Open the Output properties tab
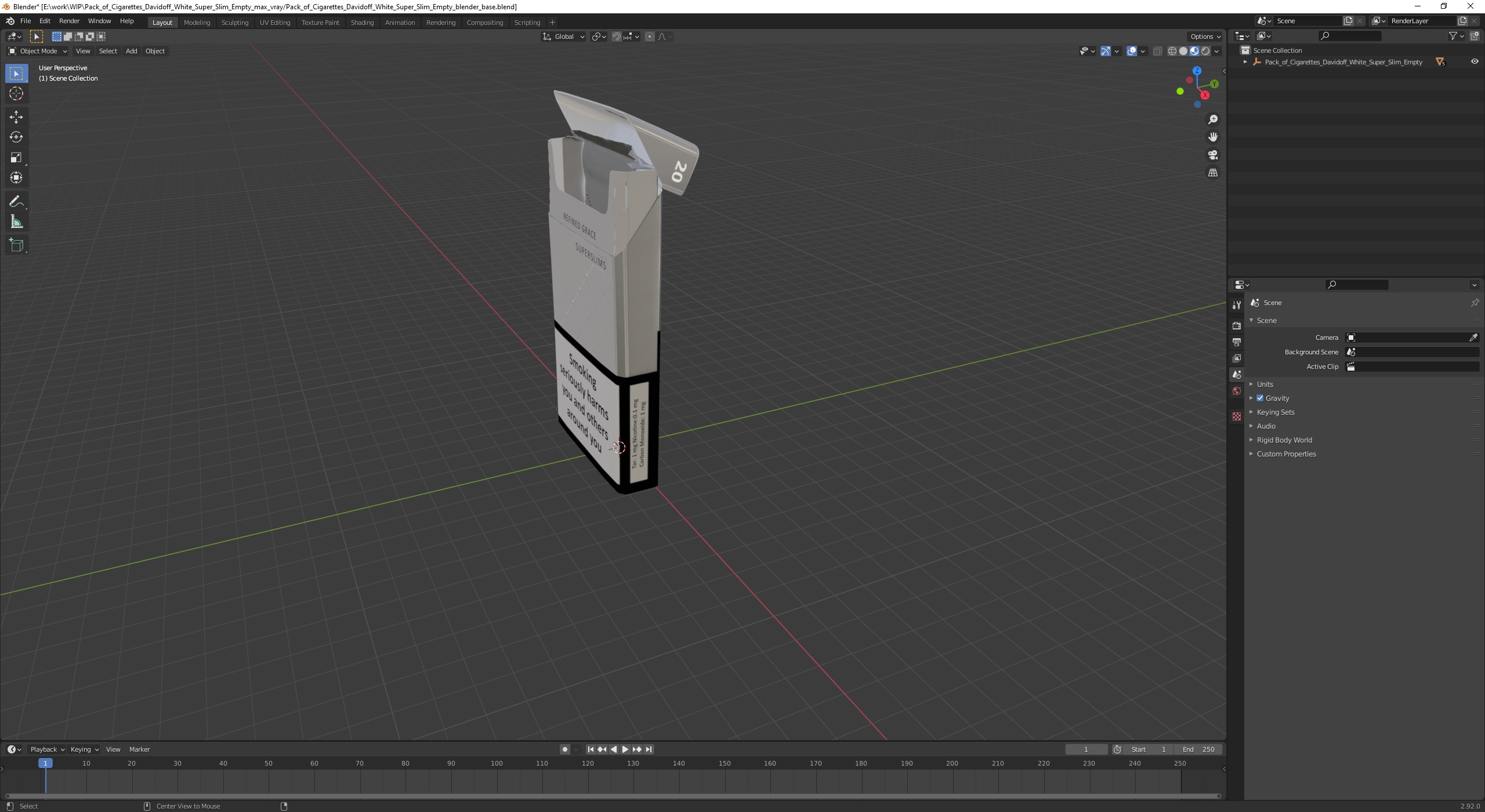The height and width of the screenshot is (812, 1485). pyautogui.click(x=1236, y=342)
